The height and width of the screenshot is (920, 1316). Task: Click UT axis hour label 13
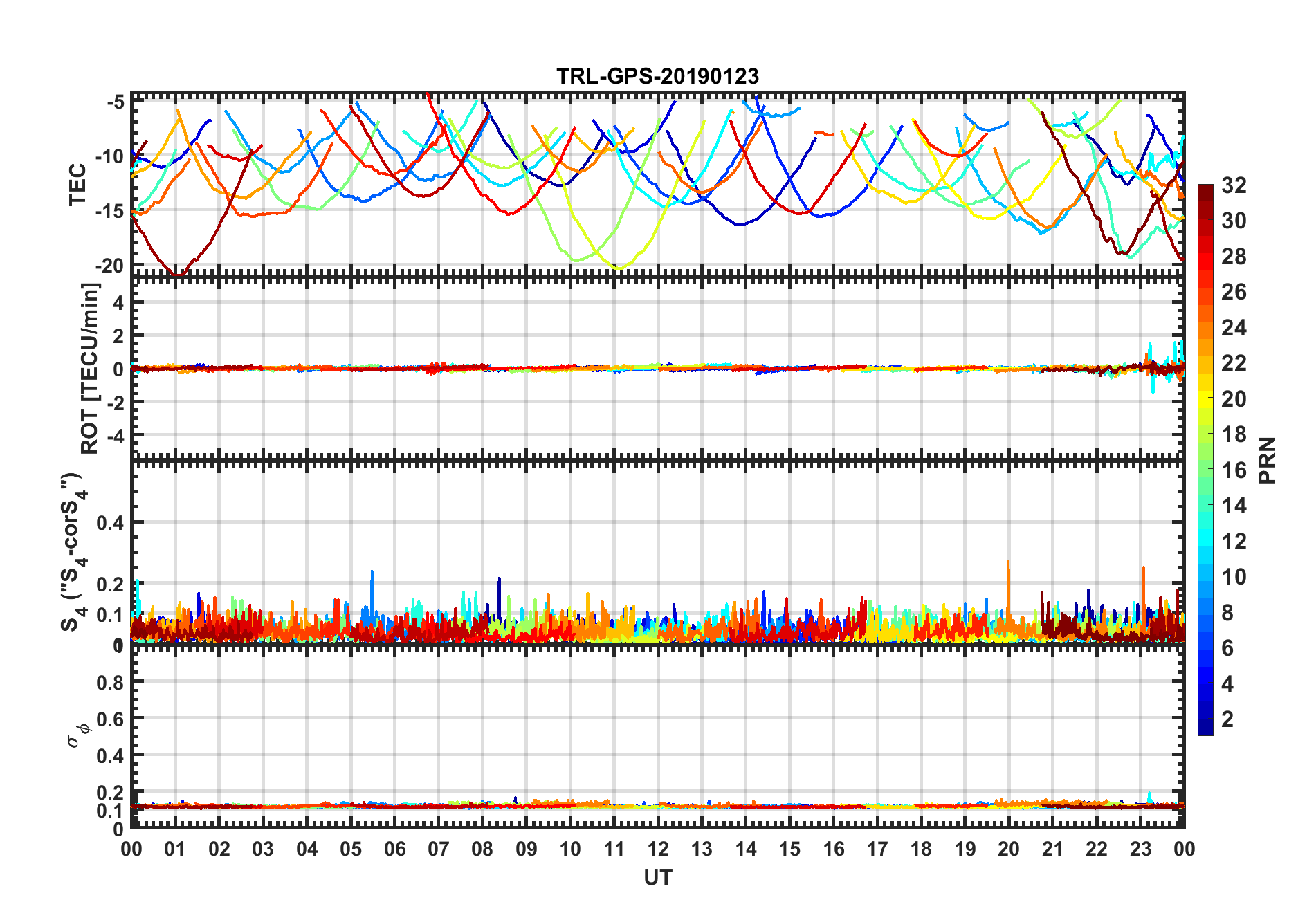click(x=702, y=849)
